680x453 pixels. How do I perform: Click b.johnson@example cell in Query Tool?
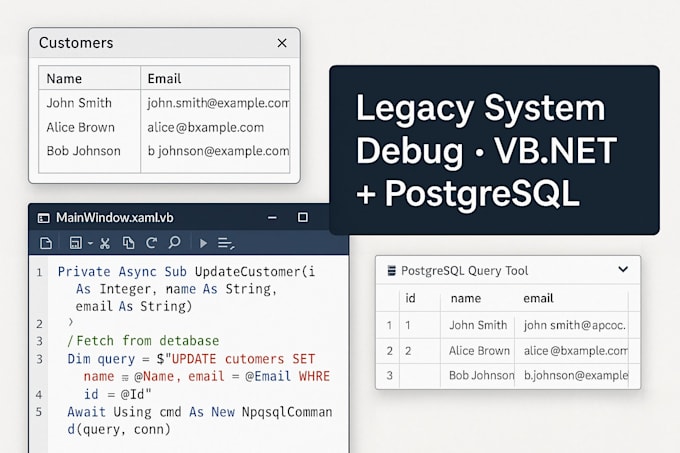tap(576, 375)
